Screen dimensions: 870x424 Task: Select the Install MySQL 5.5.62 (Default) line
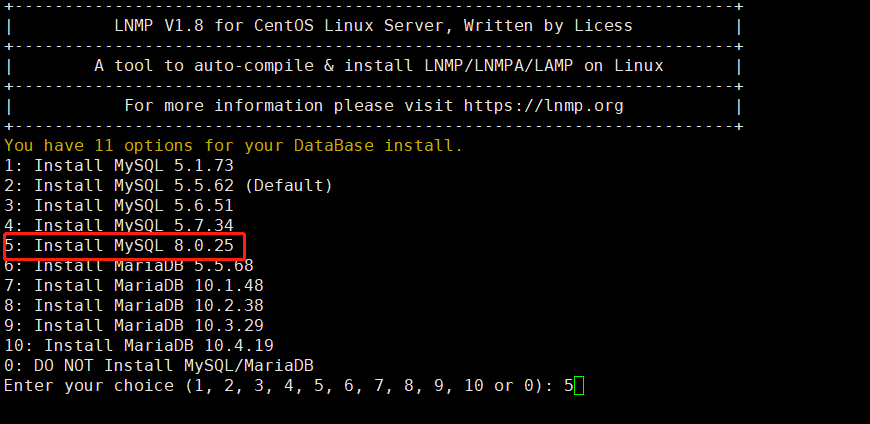coord(168,185)
